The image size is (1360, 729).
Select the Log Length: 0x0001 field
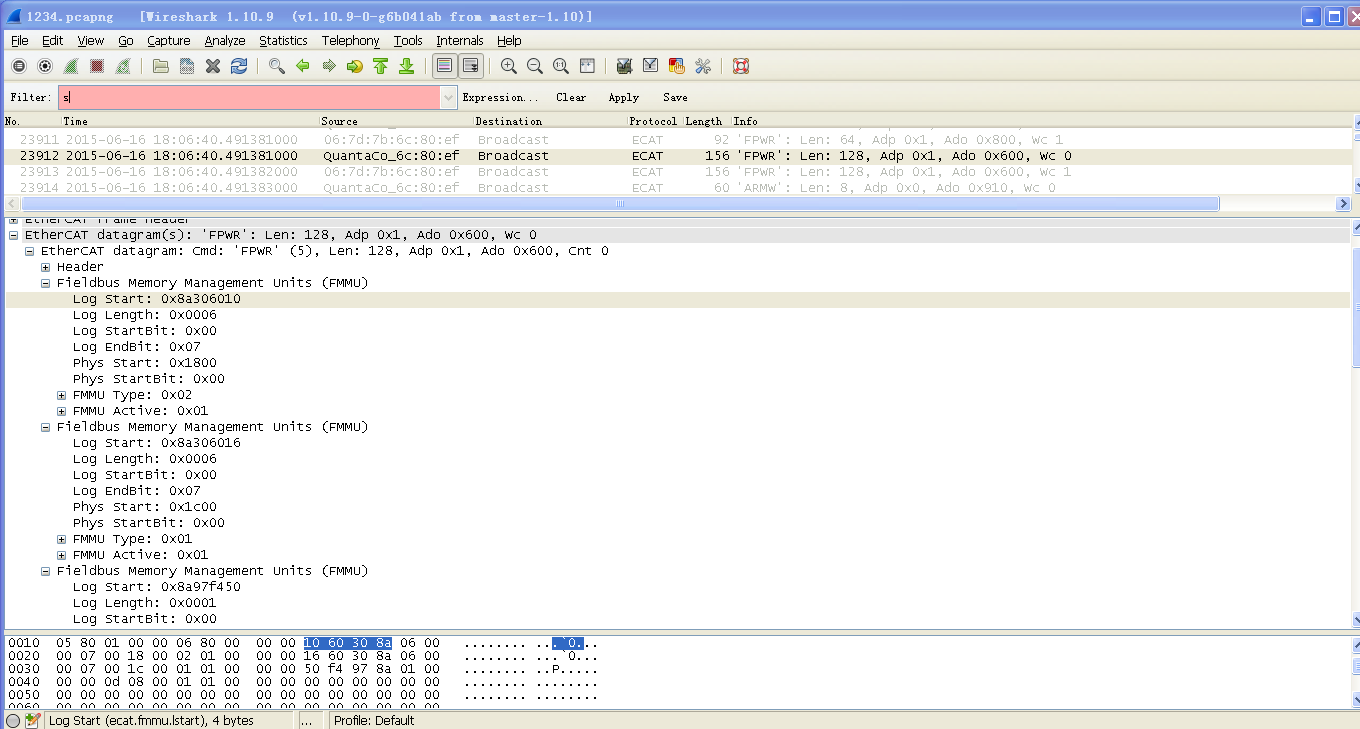[x=144, y=603]
